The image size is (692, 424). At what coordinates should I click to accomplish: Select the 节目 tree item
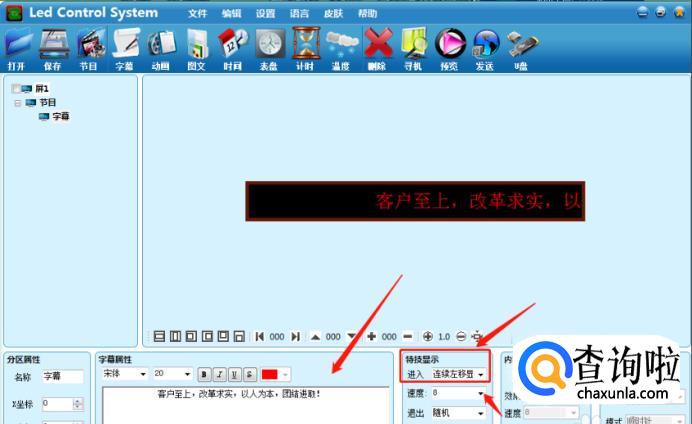click(x=48, y=103)
